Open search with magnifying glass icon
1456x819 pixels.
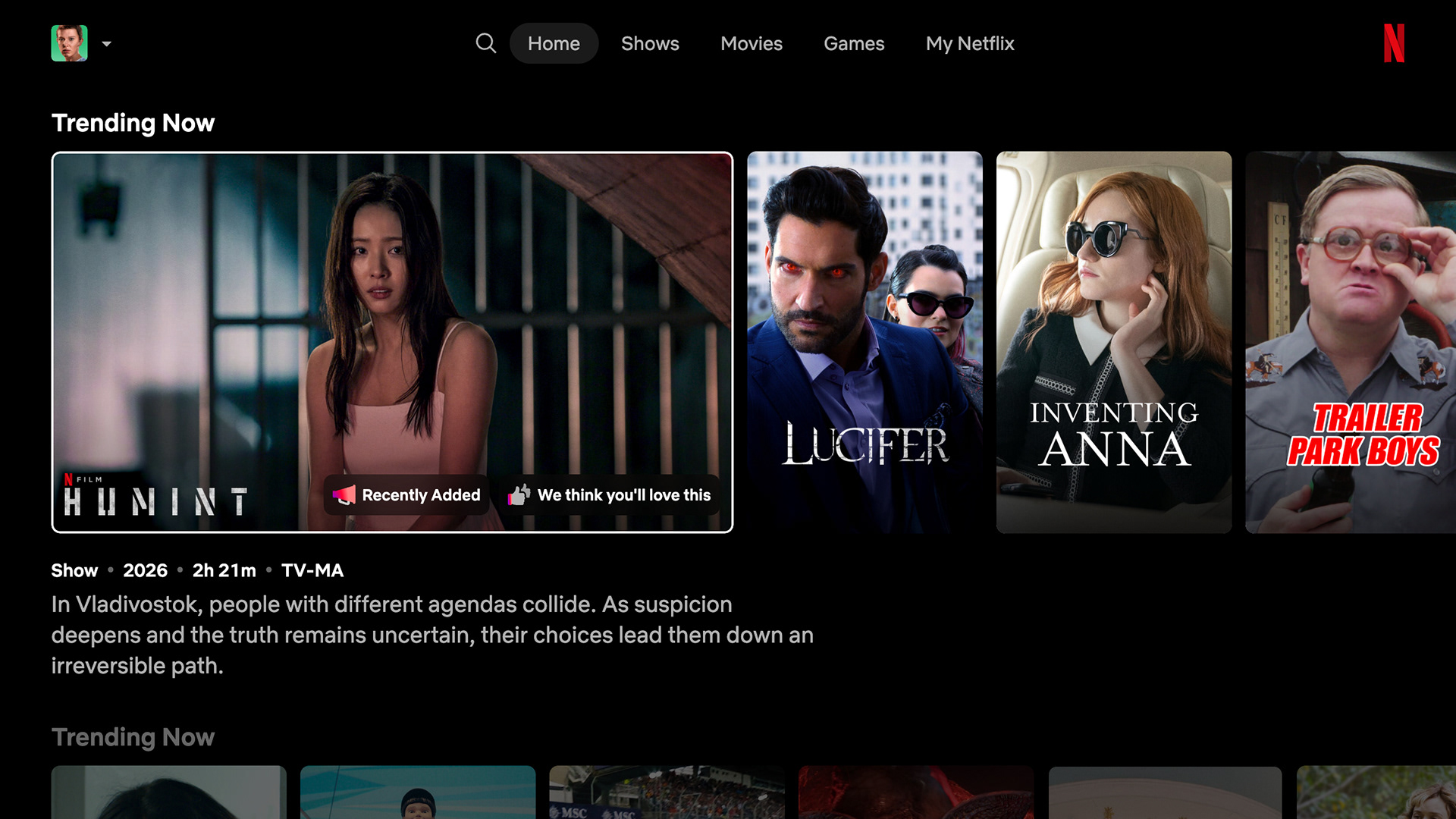tap(485, 43)
